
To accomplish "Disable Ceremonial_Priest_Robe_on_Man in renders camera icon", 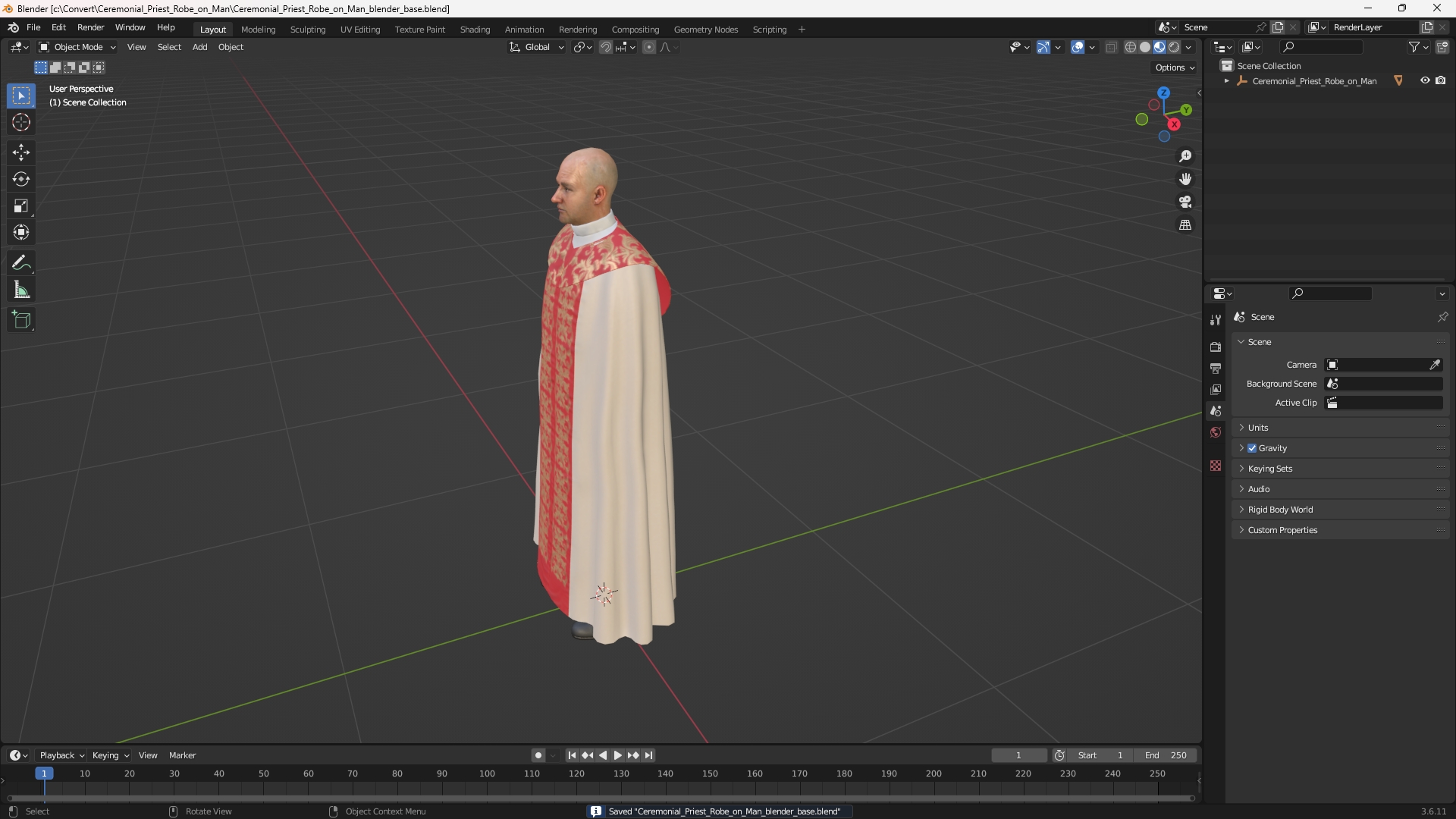I will click(1441, 80).
